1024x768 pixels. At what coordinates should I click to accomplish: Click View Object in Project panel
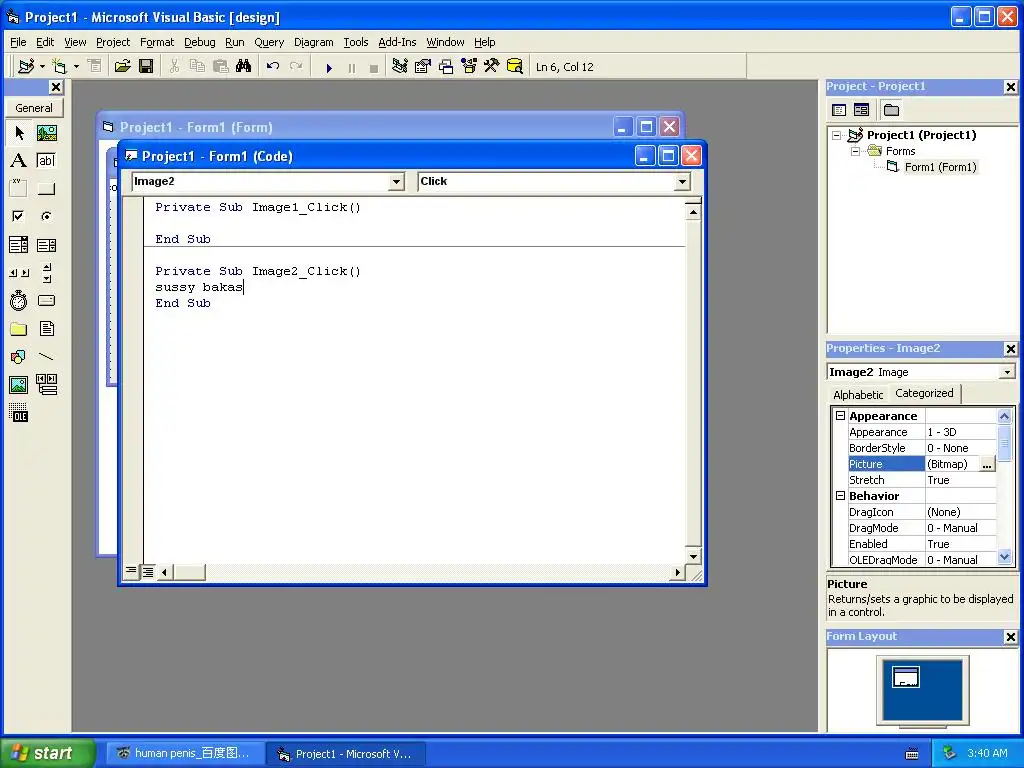[x=861, y=110]
